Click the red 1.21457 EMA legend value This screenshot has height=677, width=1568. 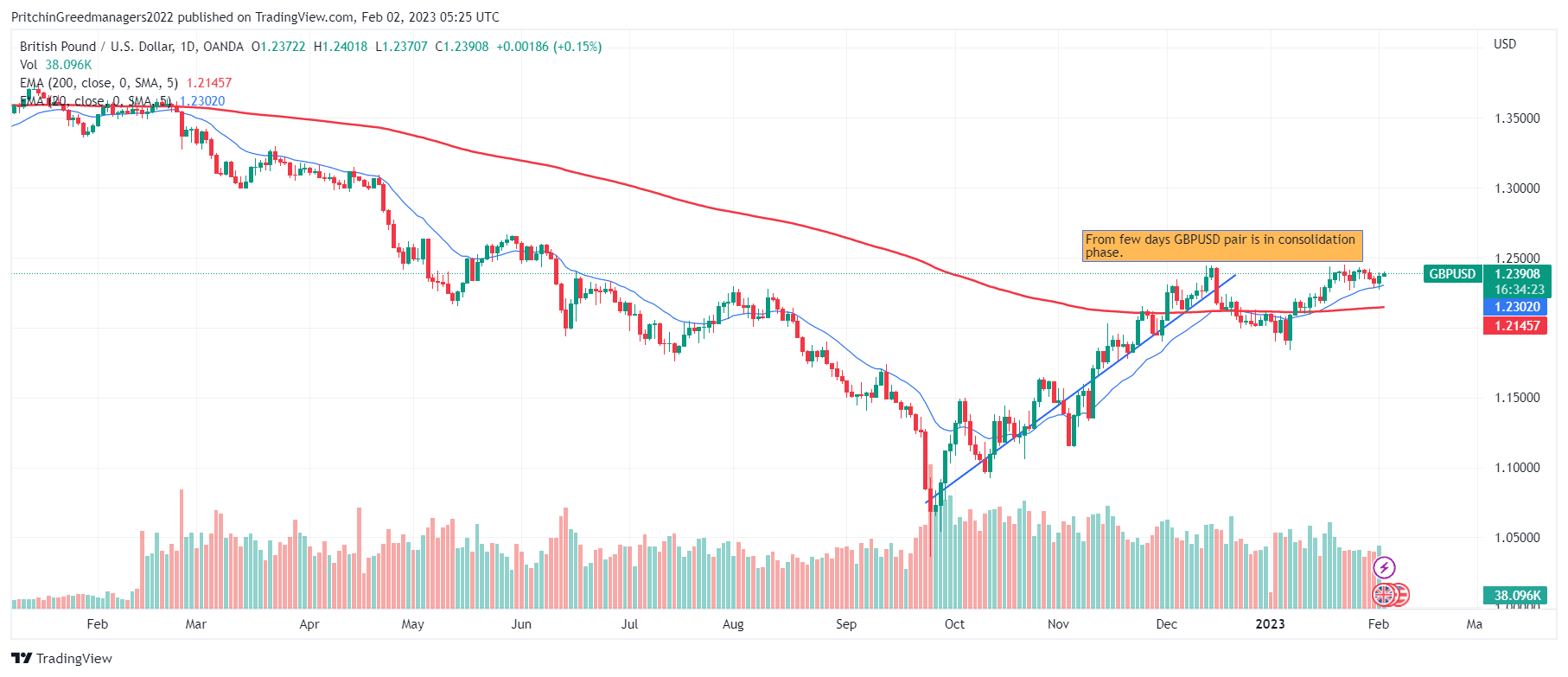coord(209,83)
